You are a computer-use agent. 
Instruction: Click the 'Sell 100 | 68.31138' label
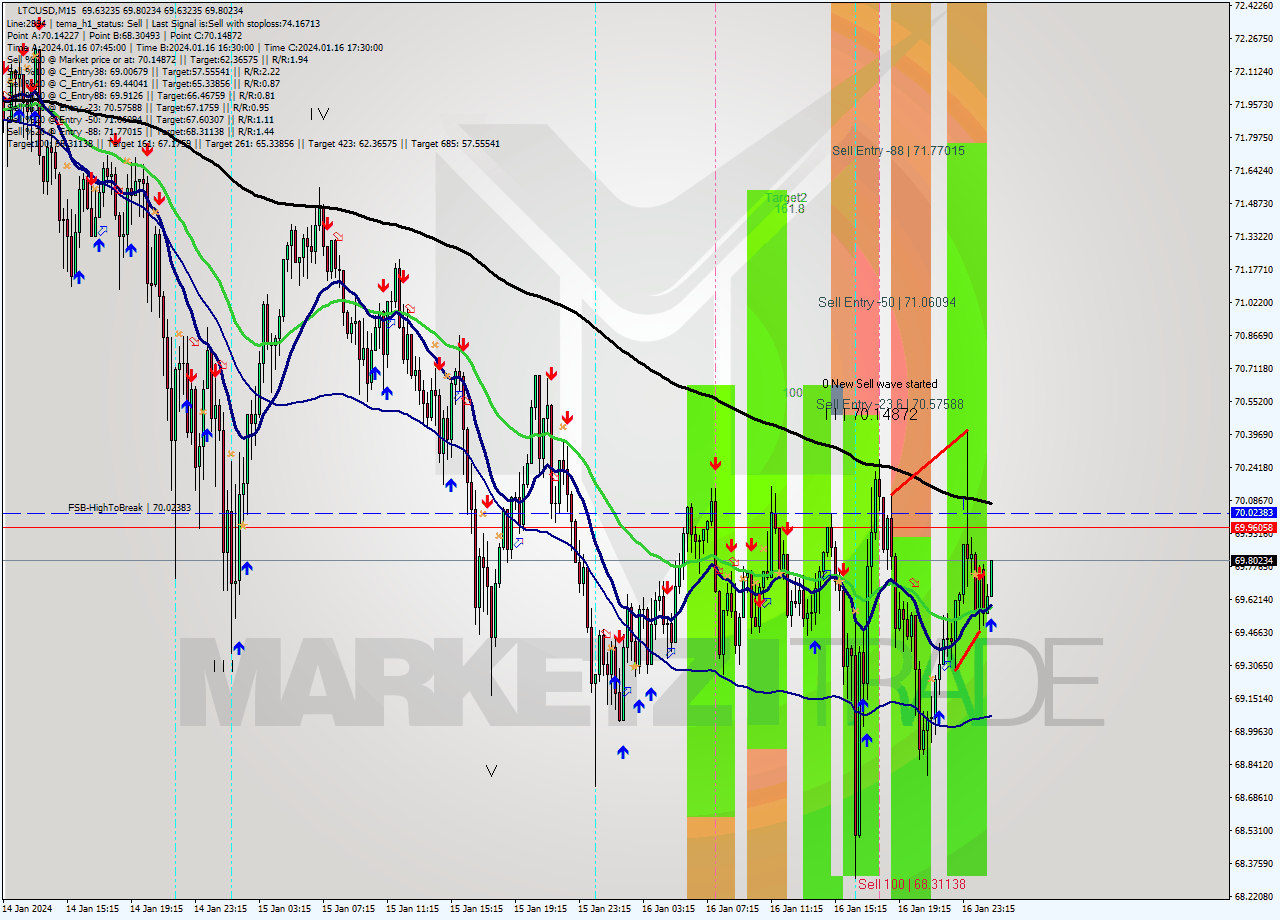click(x=912, y=884)
